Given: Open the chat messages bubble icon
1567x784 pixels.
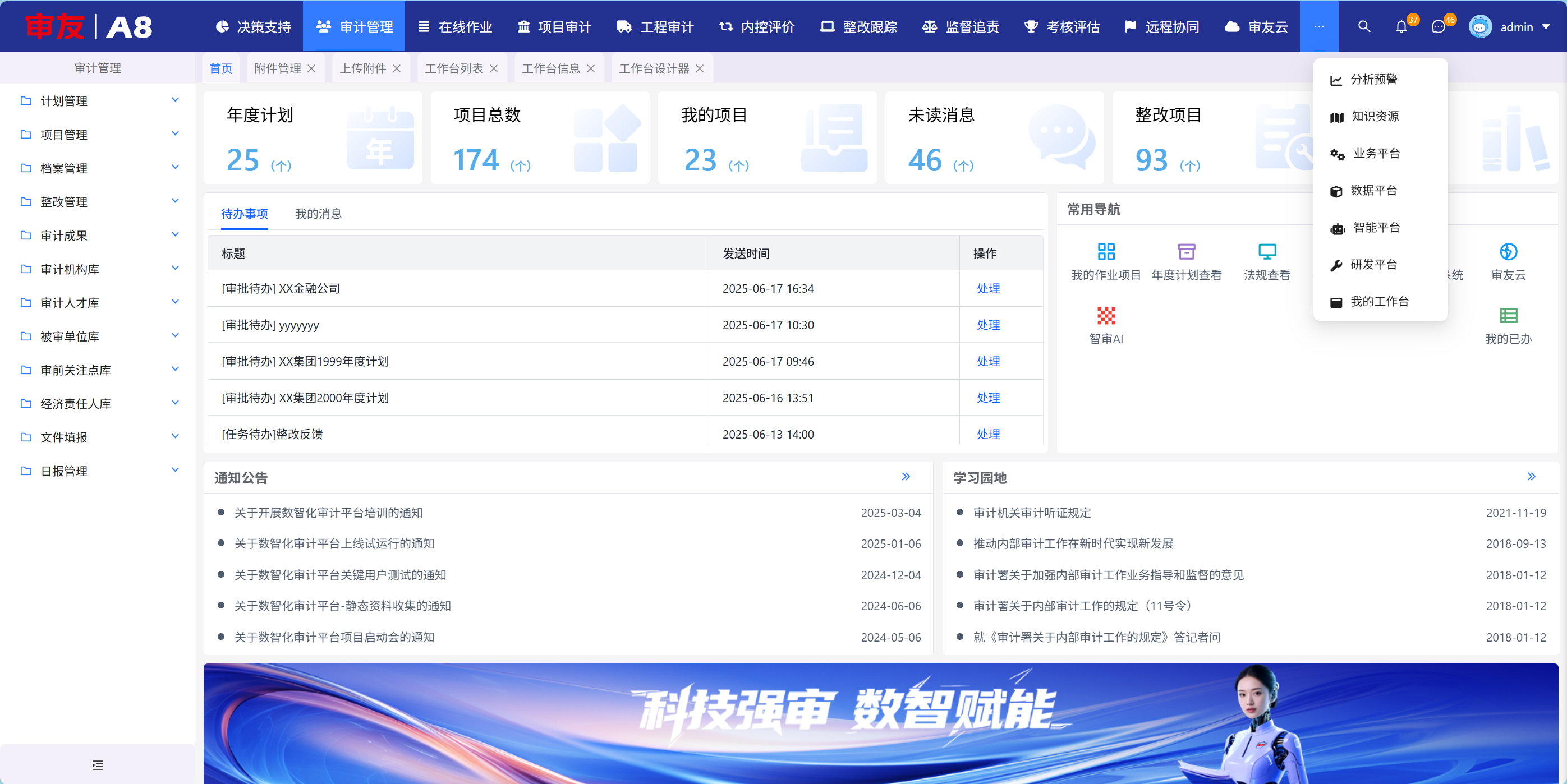Looking at the screenshot, I should point(1438,27).
